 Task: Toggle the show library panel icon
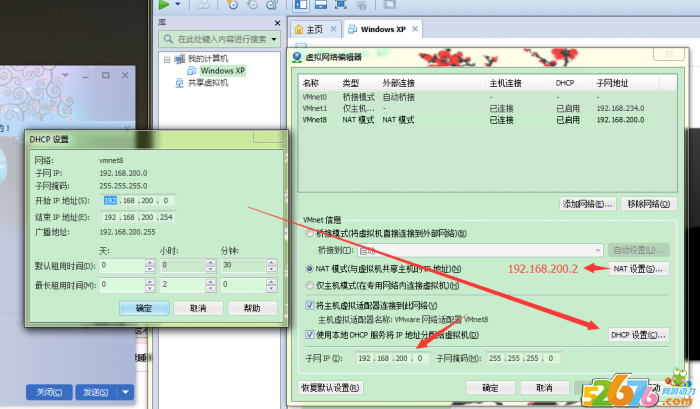click(x=301, y=4)
